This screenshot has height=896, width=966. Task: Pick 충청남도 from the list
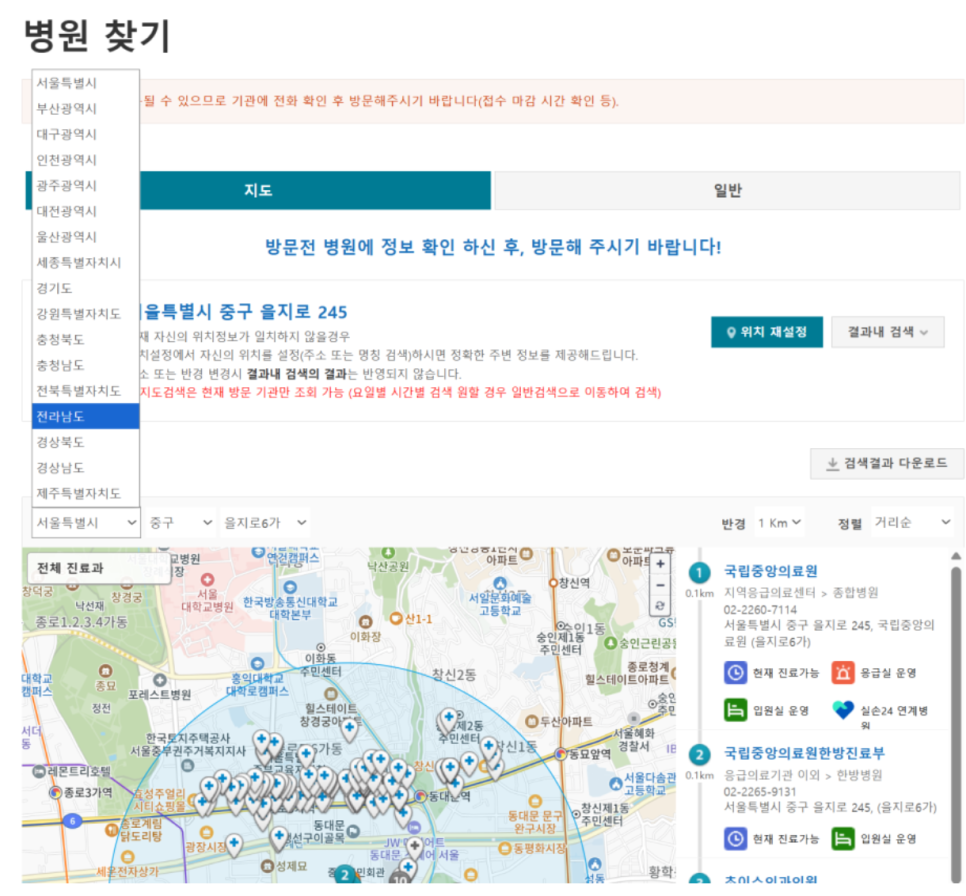pyautogui.click(x=86, y=365)
